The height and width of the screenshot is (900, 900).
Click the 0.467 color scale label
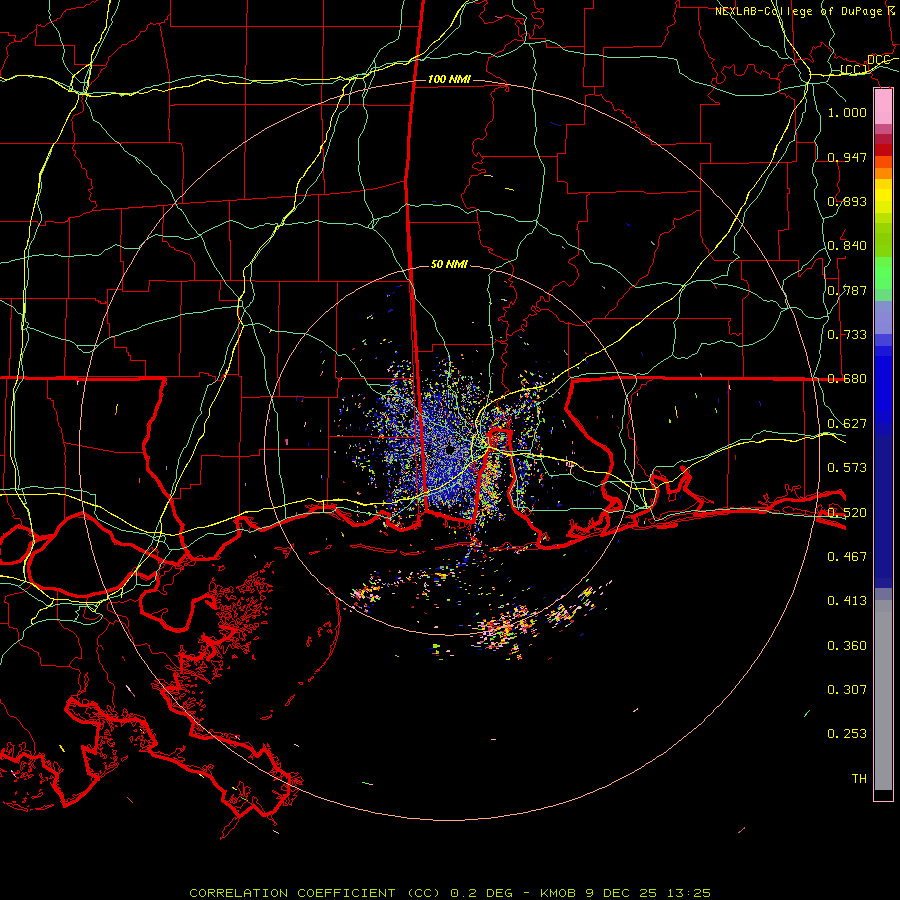click(847, 557)
